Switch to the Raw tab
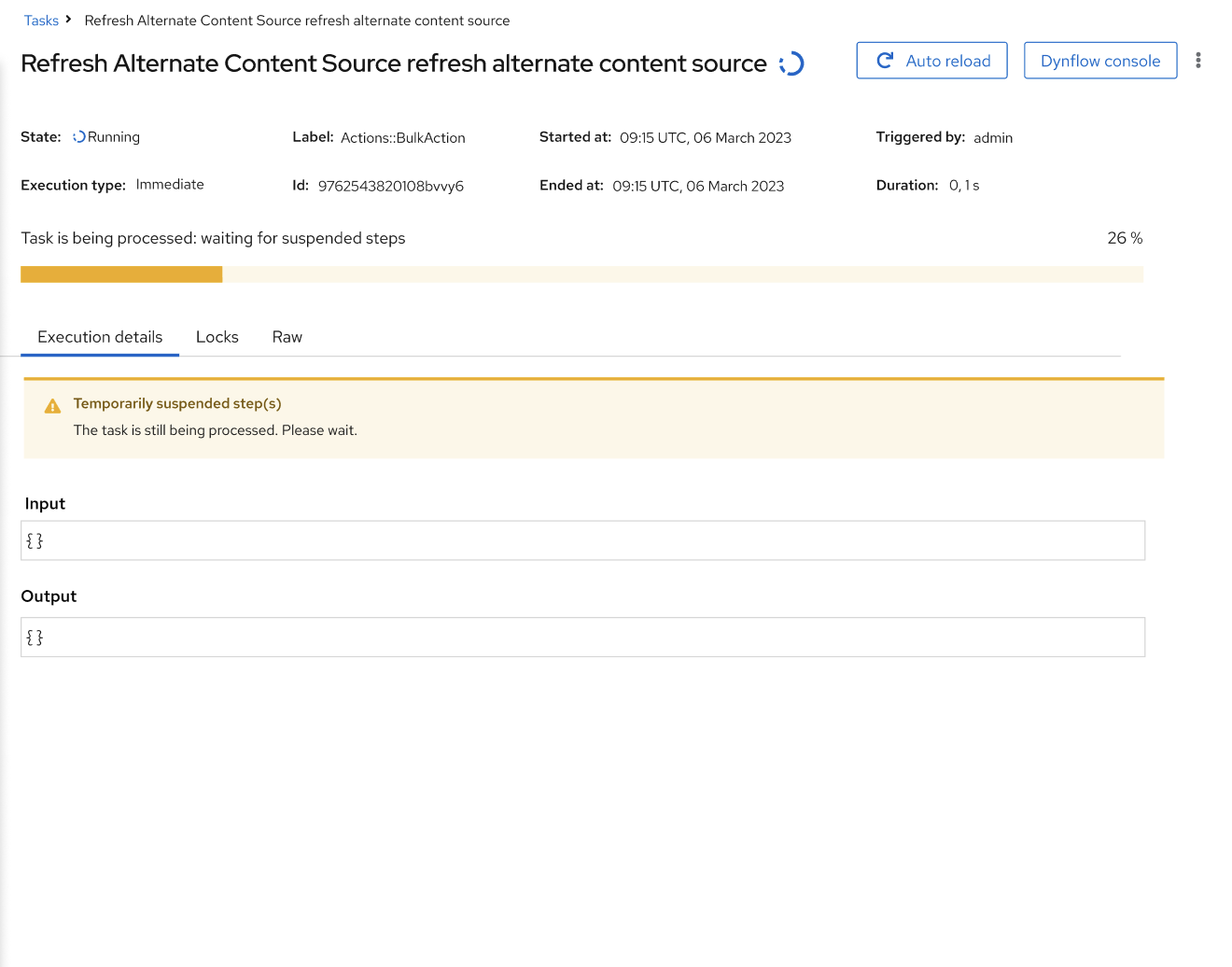This screenshot has height=967, width=1232. pyautogui.click(x=287, y=337)
